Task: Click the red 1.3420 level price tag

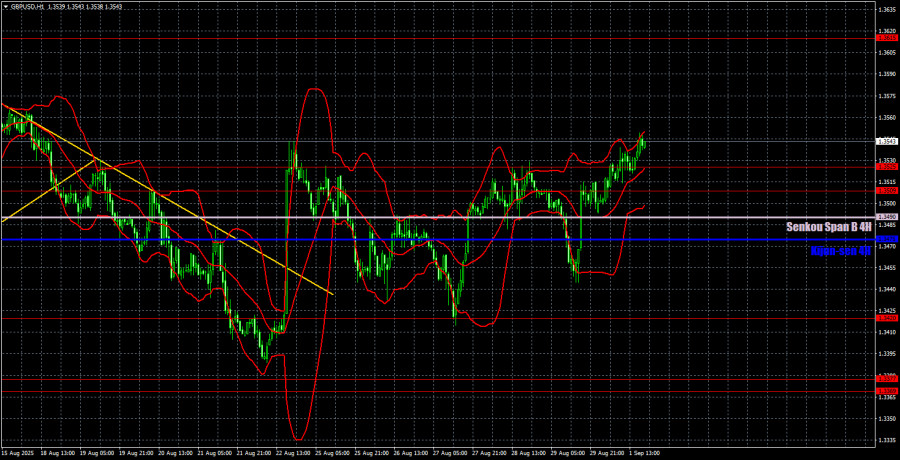Action: [886, 318]
